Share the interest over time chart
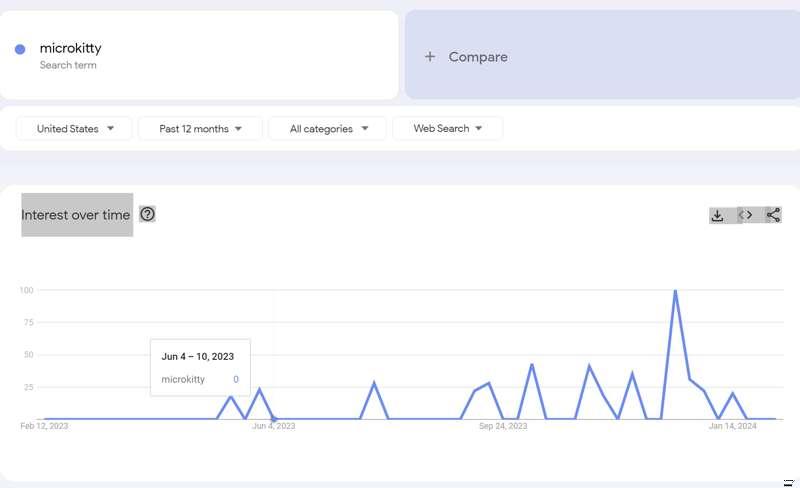 click(773, 215)
